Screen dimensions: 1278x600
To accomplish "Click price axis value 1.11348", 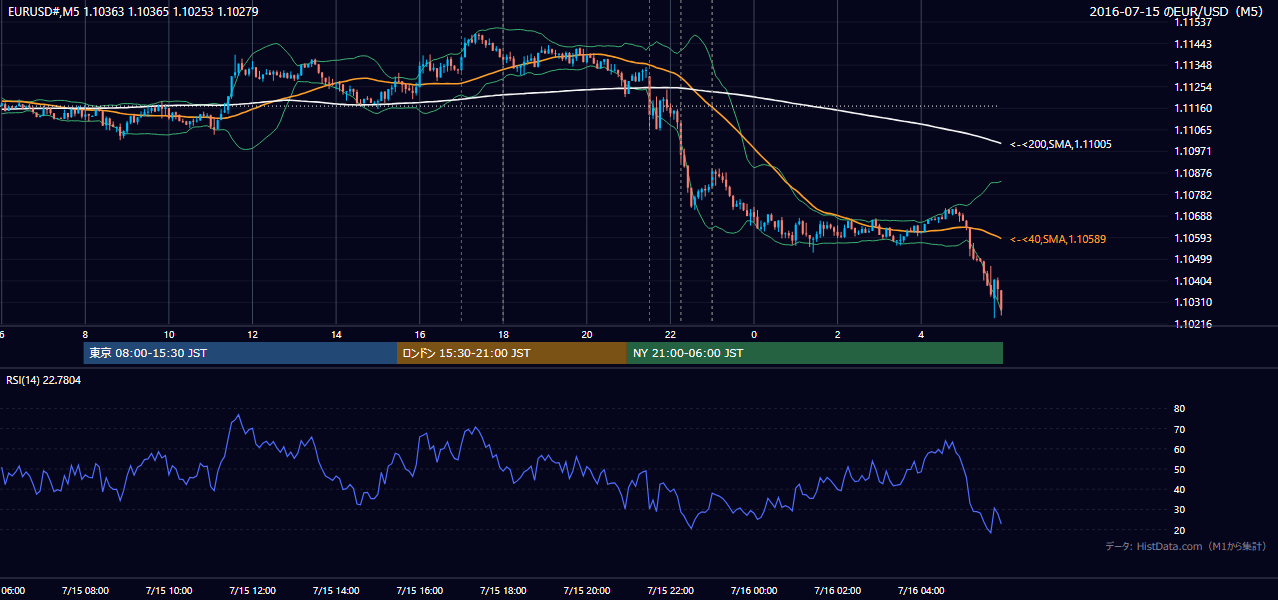I will [1192, 65].
